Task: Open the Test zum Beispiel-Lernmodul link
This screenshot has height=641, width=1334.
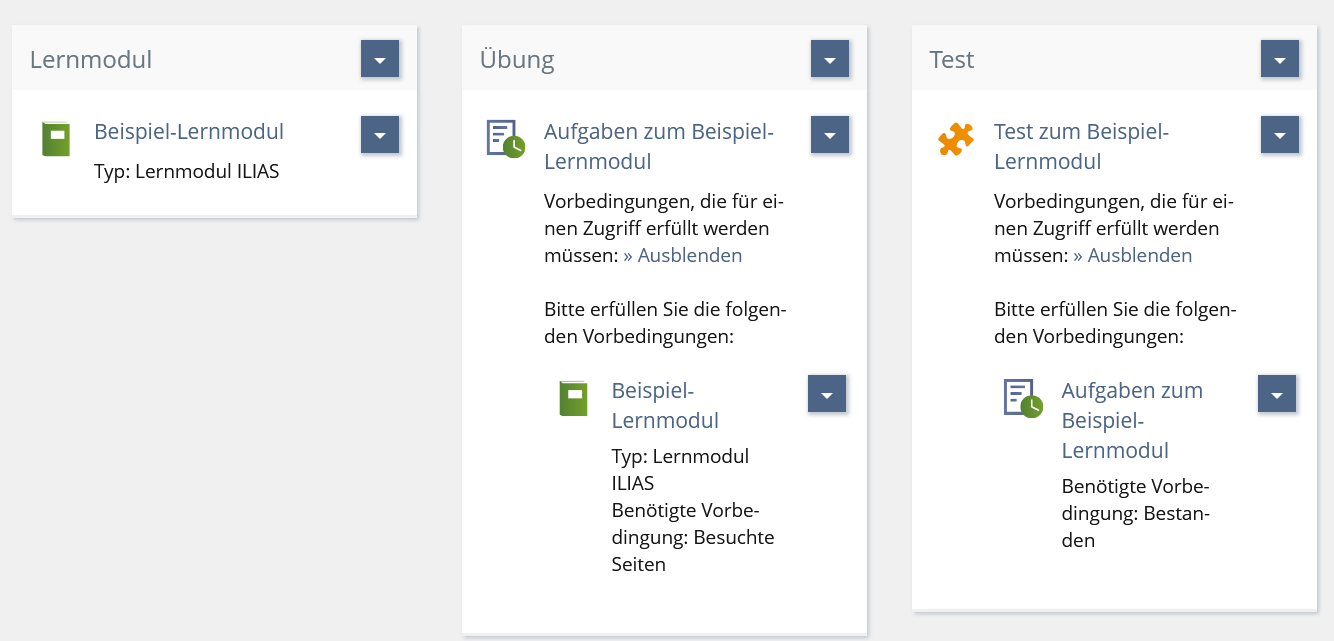Action: (1081, 146)
